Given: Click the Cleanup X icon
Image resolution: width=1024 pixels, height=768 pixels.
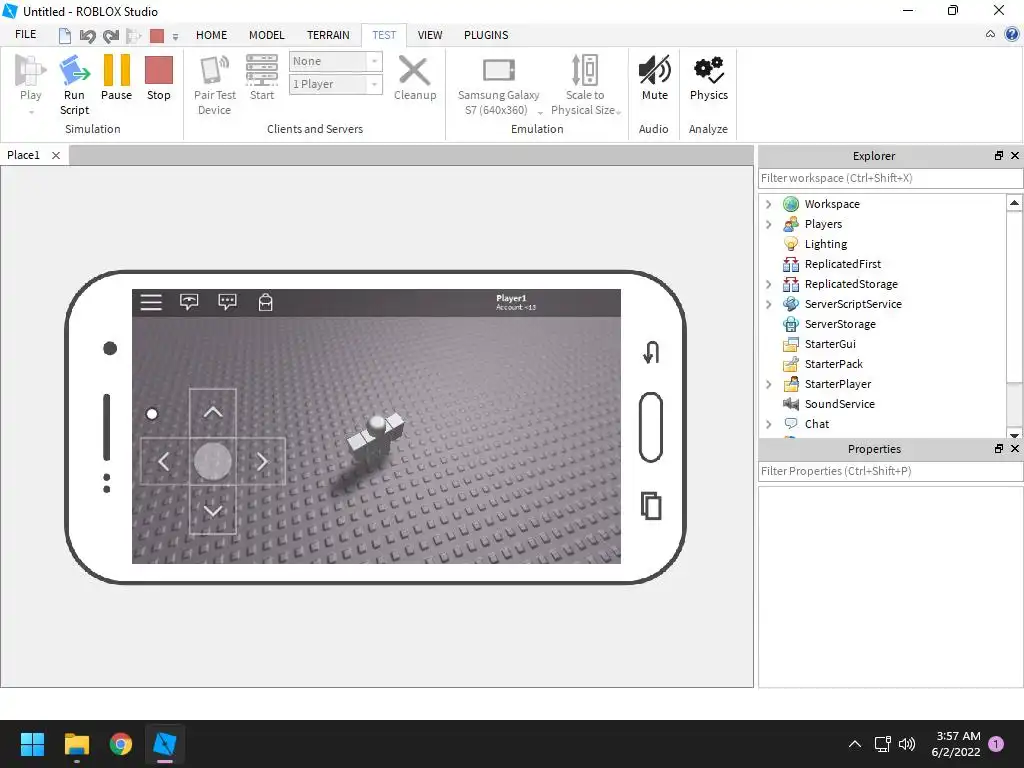Looking at the screenshot, I should pos(414,71).
